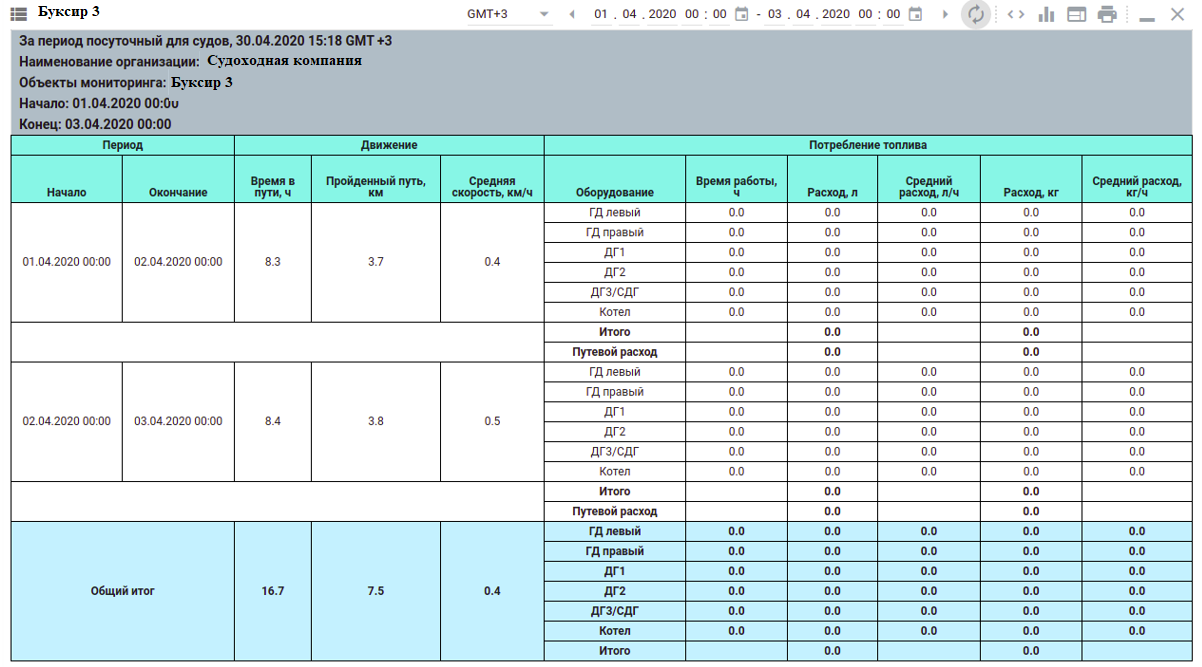Toggle the panel layout icon
The width and height of the screenshot is (1202, 667).
pyautogui.click(x=1077, y=14)
